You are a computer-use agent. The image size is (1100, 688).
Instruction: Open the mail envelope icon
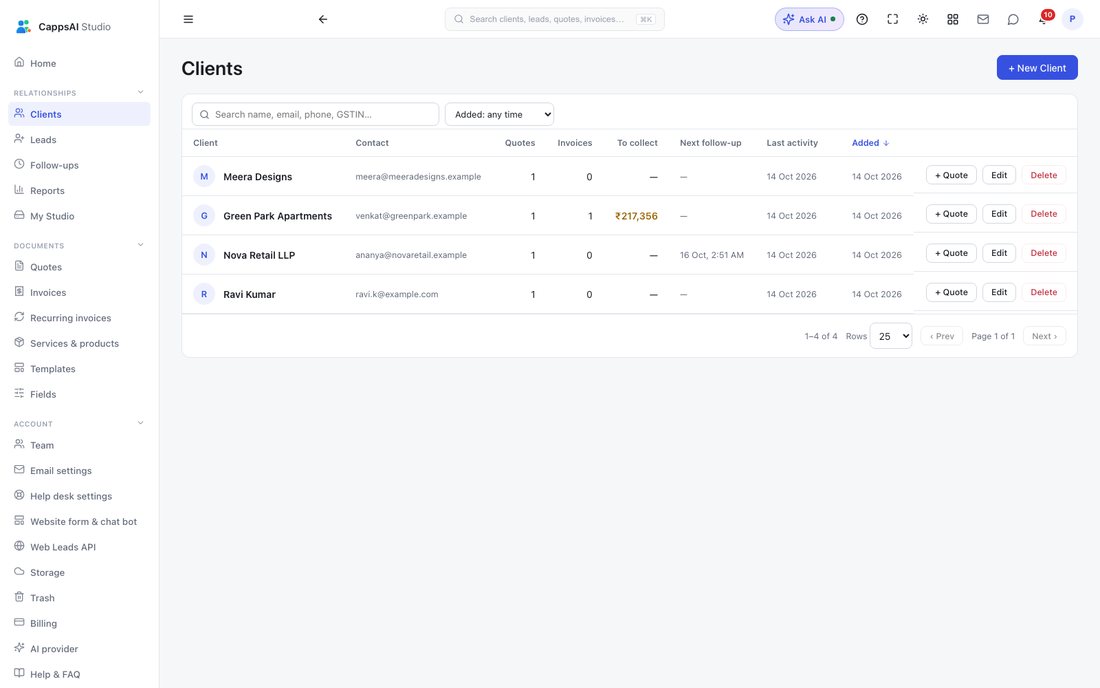tap(983, 19)
